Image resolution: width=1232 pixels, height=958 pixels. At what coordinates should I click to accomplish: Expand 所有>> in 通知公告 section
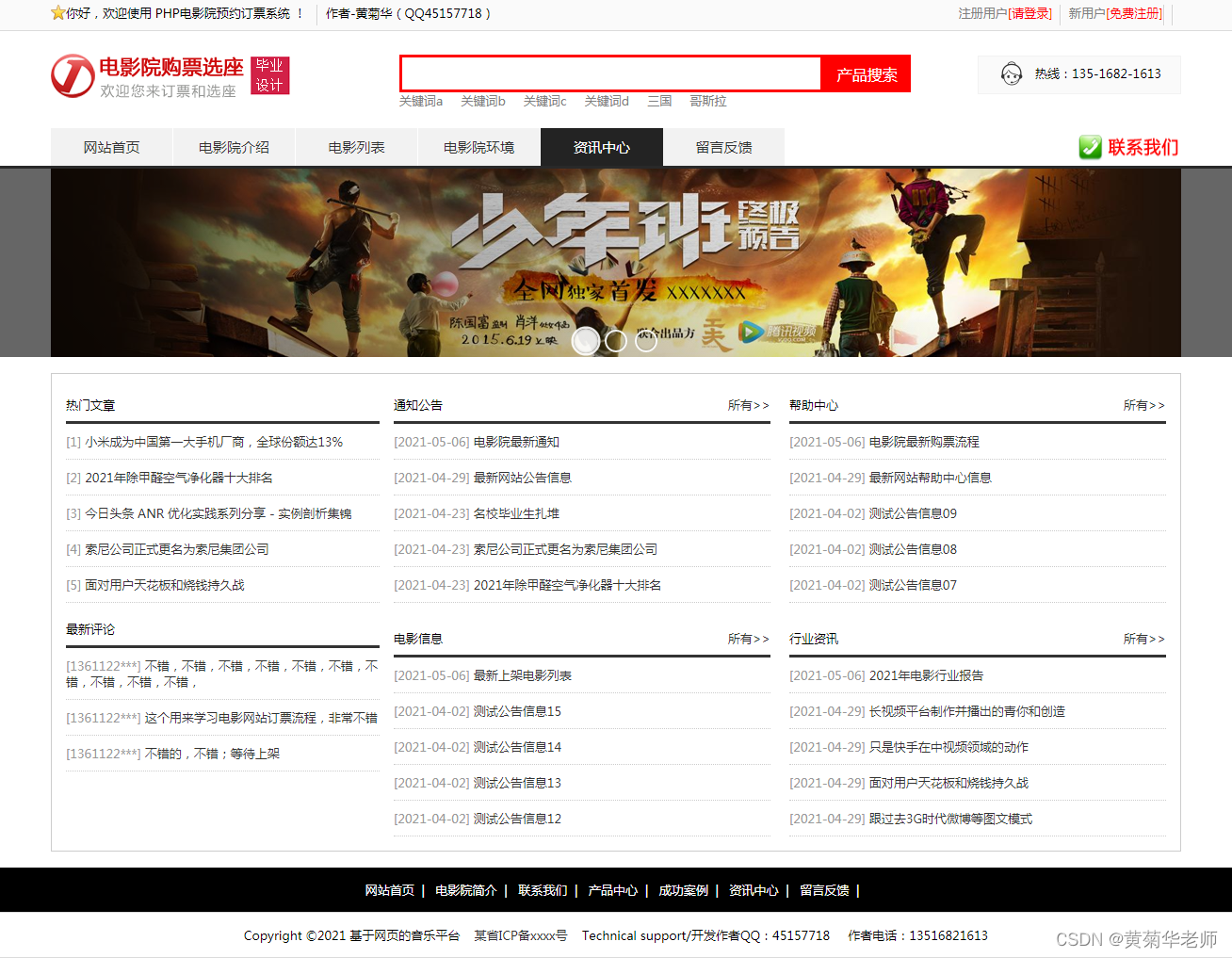click(748, 405)
